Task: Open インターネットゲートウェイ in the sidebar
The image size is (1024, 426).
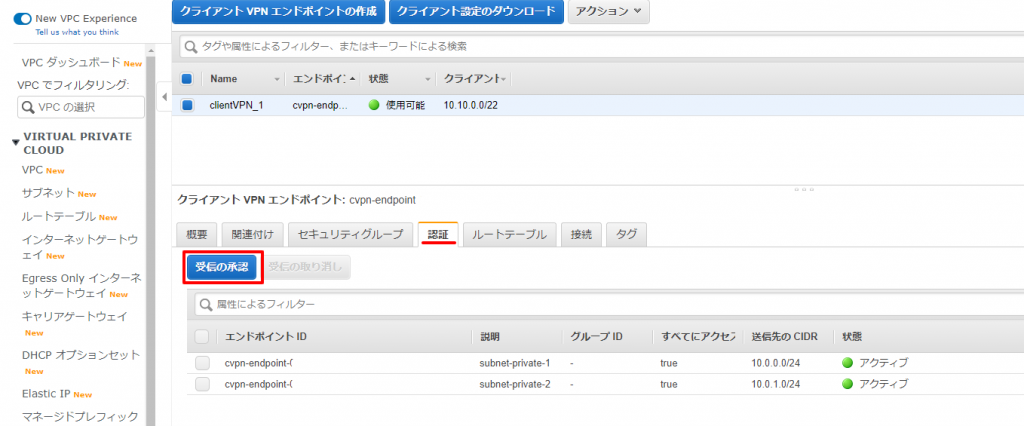Action: (80, 247)
